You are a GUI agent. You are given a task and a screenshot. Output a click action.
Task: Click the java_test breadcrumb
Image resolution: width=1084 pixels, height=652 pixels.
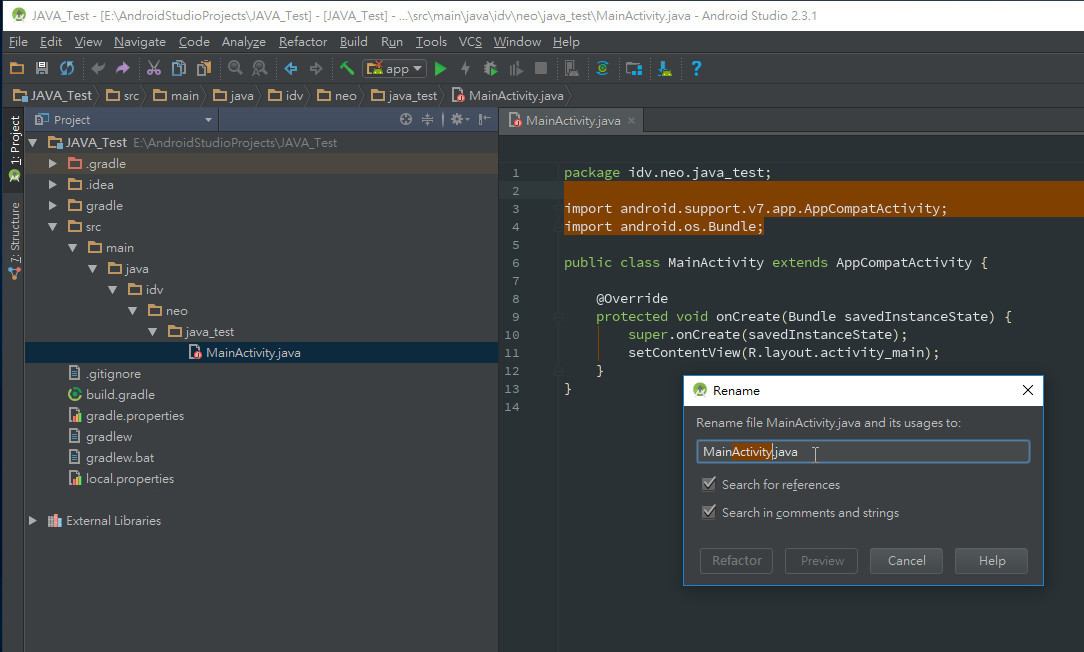pos(404,95)
